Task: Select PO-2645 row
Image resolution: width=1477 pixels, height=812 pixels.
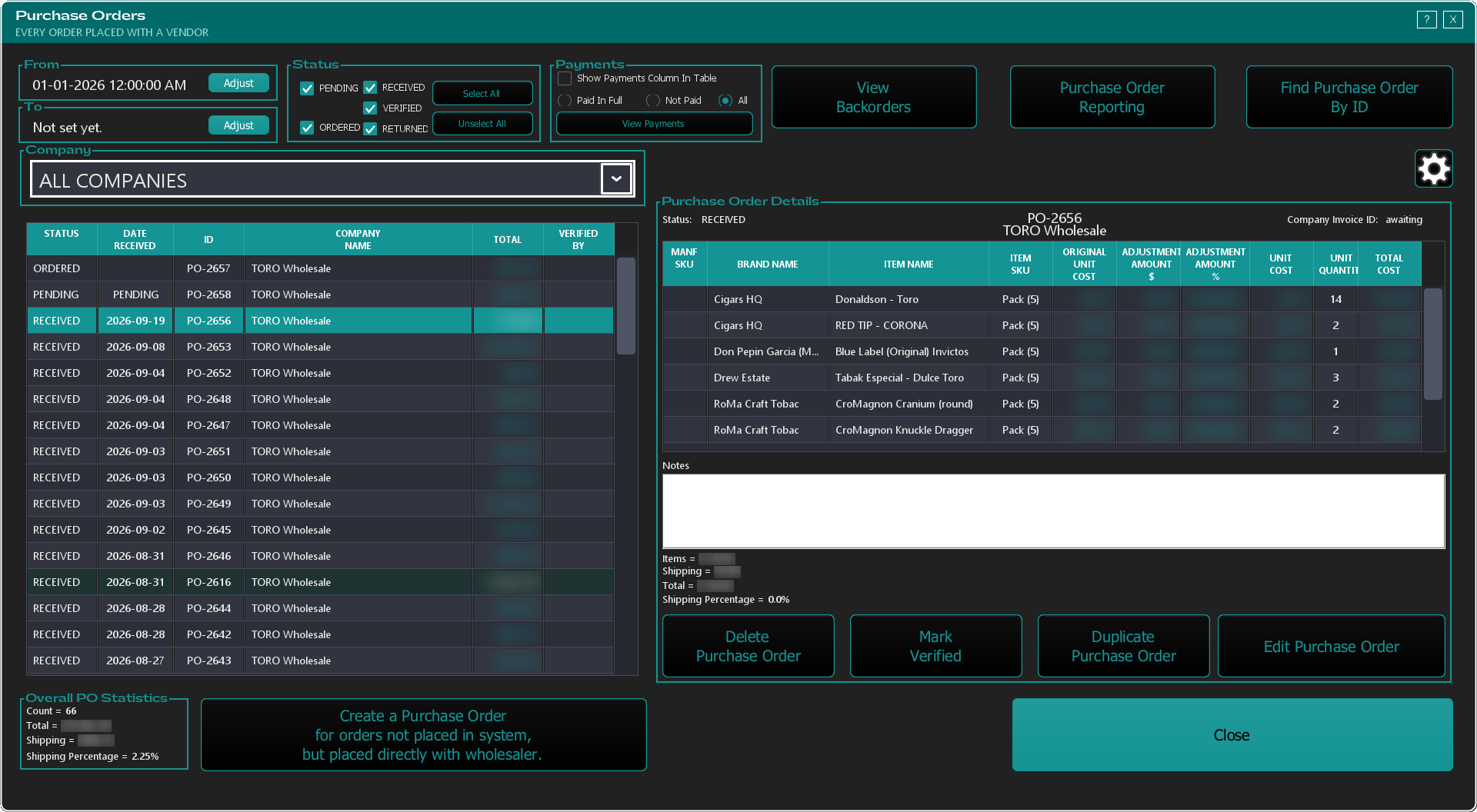Action: pyautogui.click(x=320, y=530)
